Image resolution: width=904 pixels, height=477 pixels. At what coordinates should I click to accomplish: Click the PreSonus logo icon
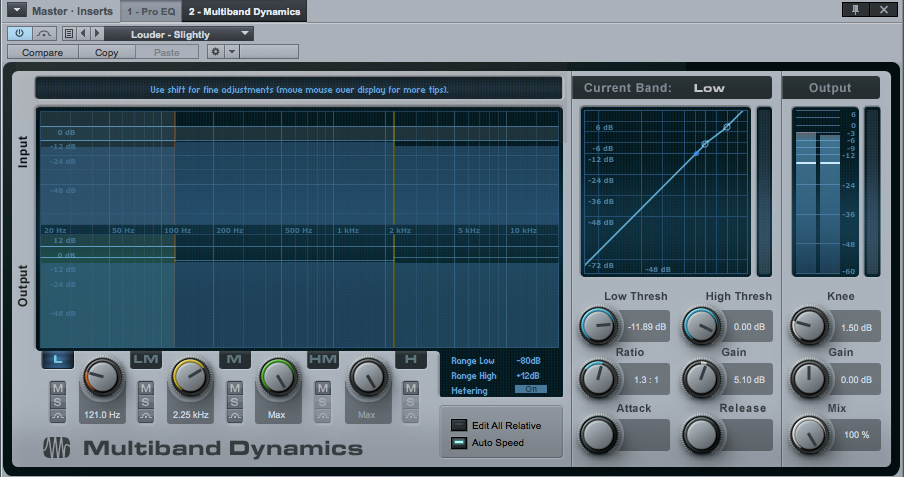pyautogui.click(x=57, y=448)
